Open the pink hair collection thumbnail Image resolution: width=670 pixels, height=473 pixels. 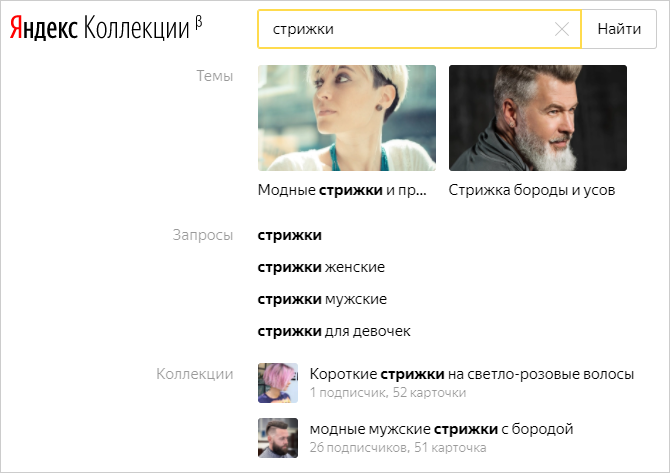point(278,383)
